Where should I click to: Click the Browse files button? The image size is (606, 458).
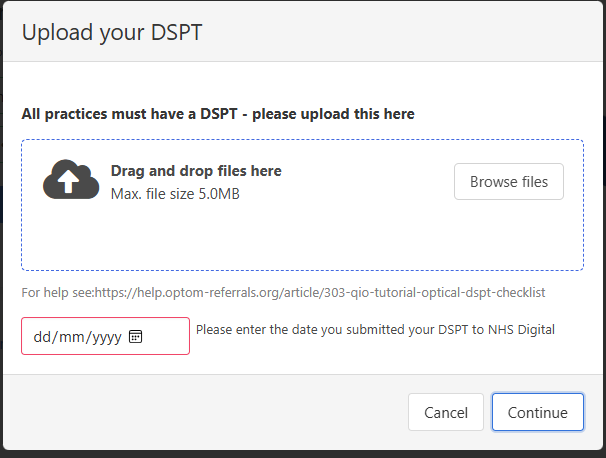(x=509, y=182)
